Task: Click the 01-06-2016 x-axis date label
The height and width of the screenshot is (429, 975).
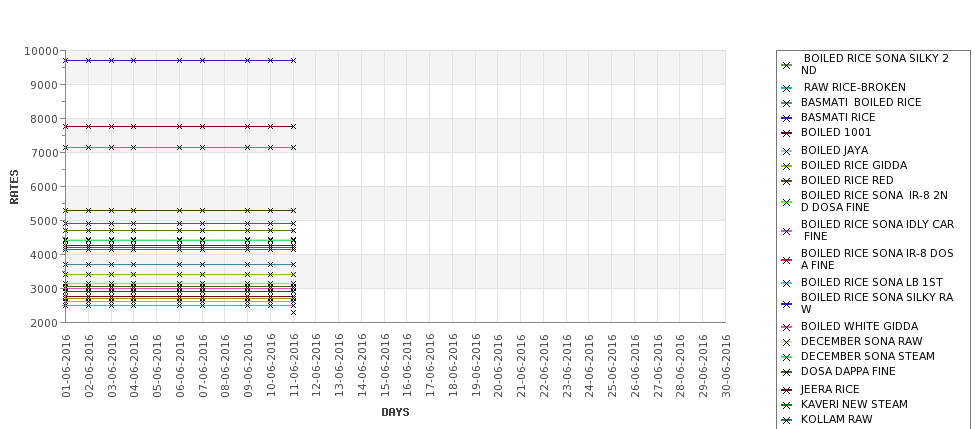Action: click(67, 366)
